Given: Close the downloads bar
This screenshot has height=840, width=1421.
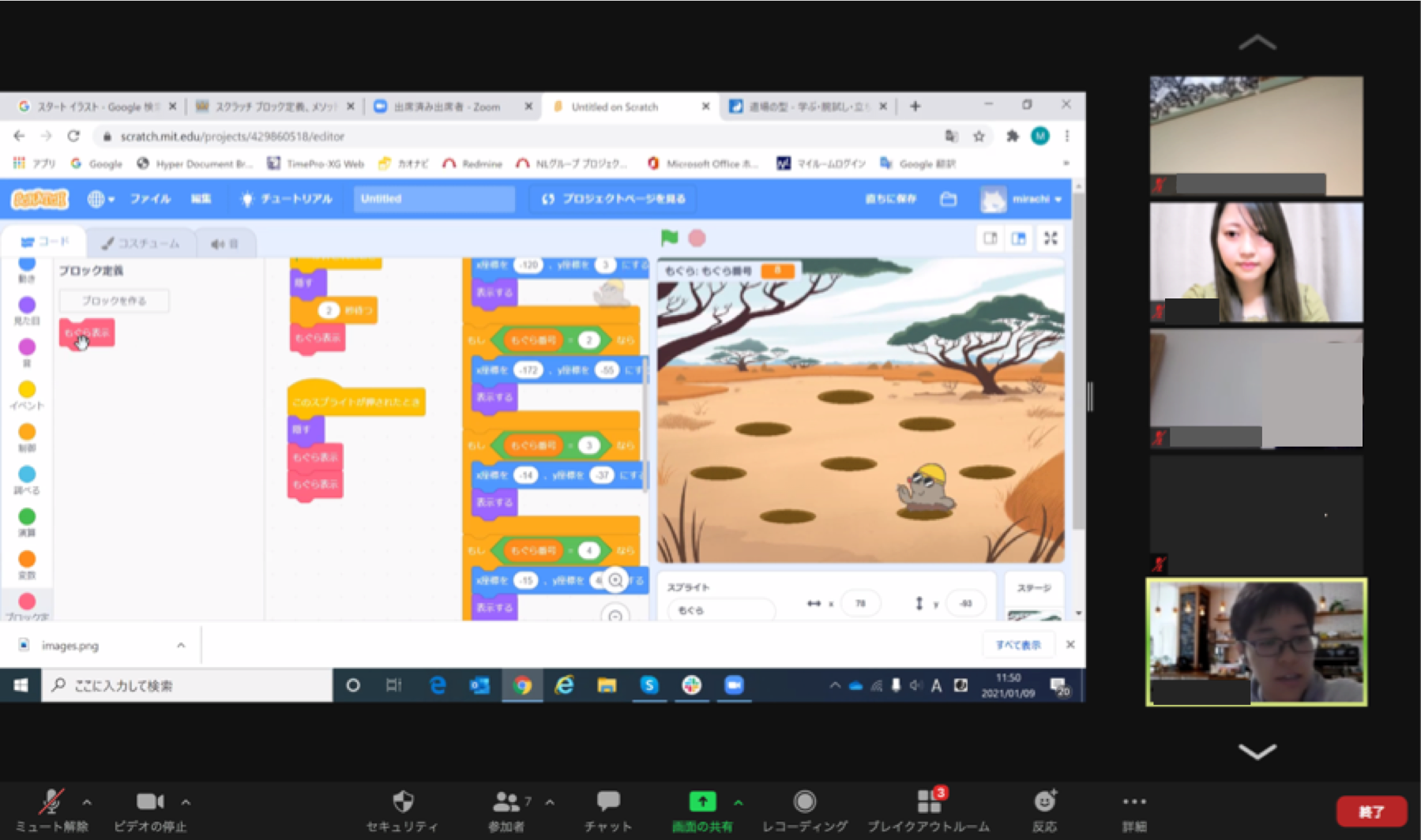Looking at the screenshot, I should click(x=1070, y=644).
